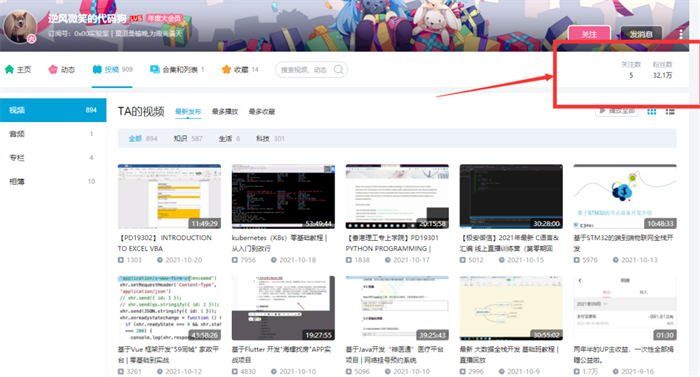
Task: Open Flutter video thumbnail 19:27:55
Action: click(x=283, y=308)
